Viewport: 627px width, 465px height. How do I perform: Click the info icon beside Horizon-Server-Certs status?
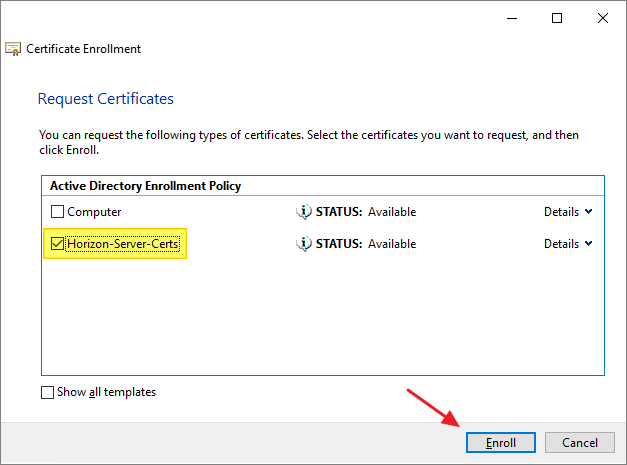pos(305,244)
